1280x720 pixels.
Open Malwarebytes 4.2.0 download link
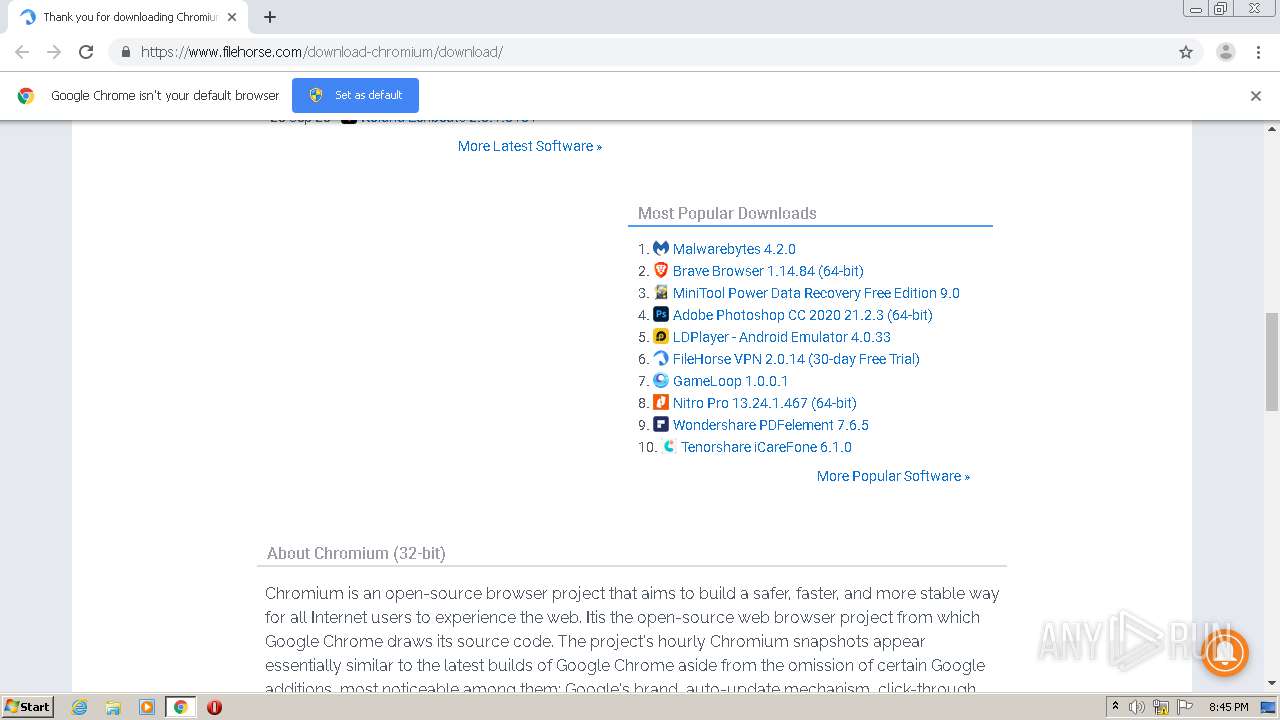[x=734, y=249]
